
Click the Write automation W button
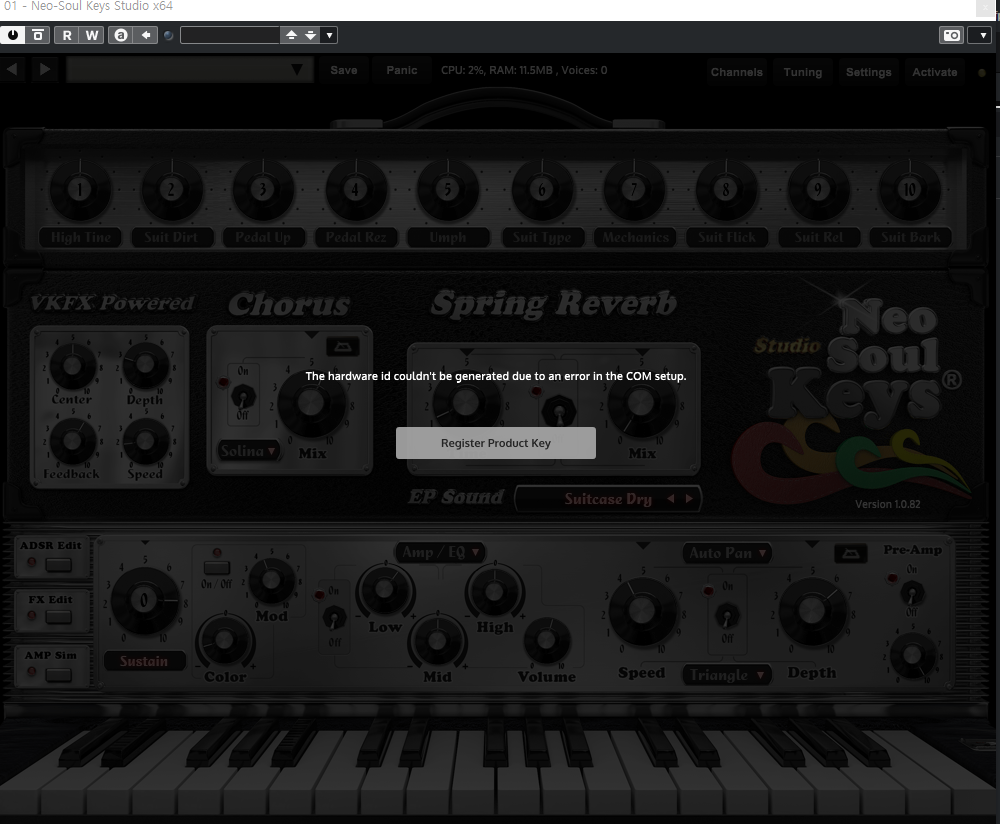[x=92, y=35]
